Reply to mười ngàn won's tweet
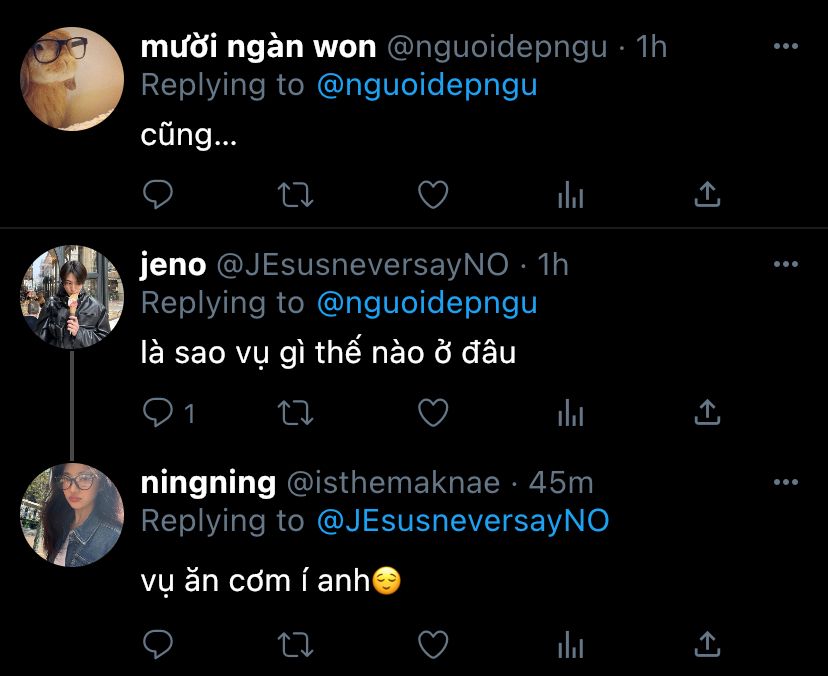Viewport: 828px width, 676px height. [158, 194]
